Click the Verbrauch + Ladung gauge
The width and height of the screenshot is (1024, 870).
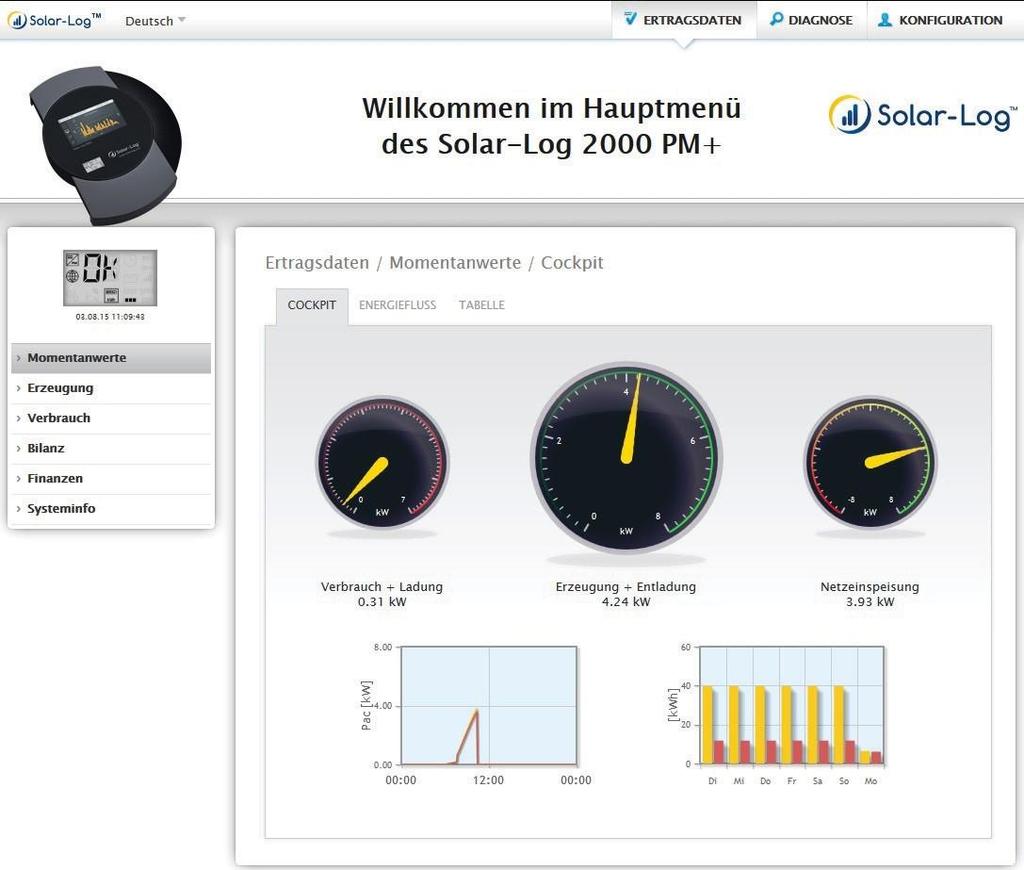point(382,461)
